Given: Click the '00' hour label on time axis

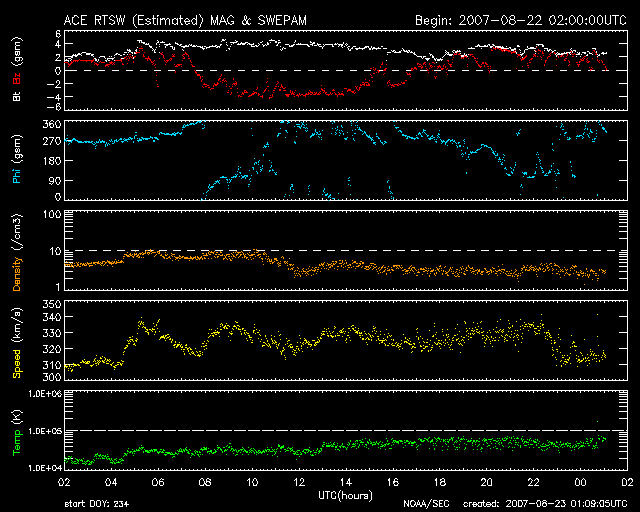Looking at the screenshot, I should [580, 483].
